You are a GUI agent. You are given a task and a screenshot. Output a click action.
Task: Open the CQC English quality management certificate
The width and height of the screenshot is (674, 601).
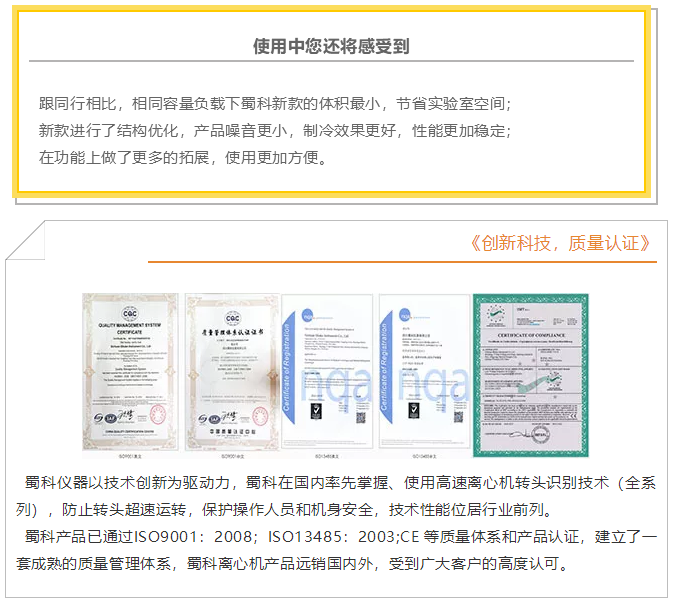pyautogui.click(x=130, y=372)
